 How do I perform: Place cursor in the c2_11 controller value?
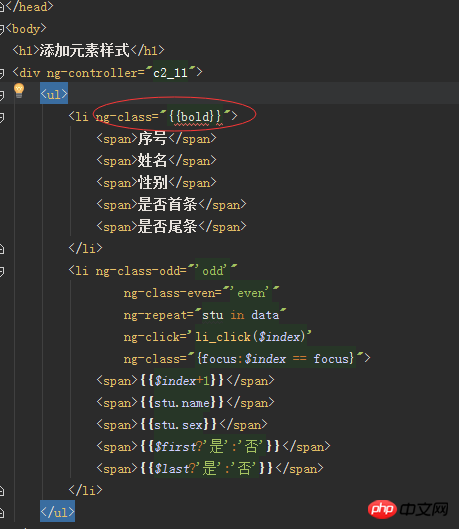[x=170, y=72]
